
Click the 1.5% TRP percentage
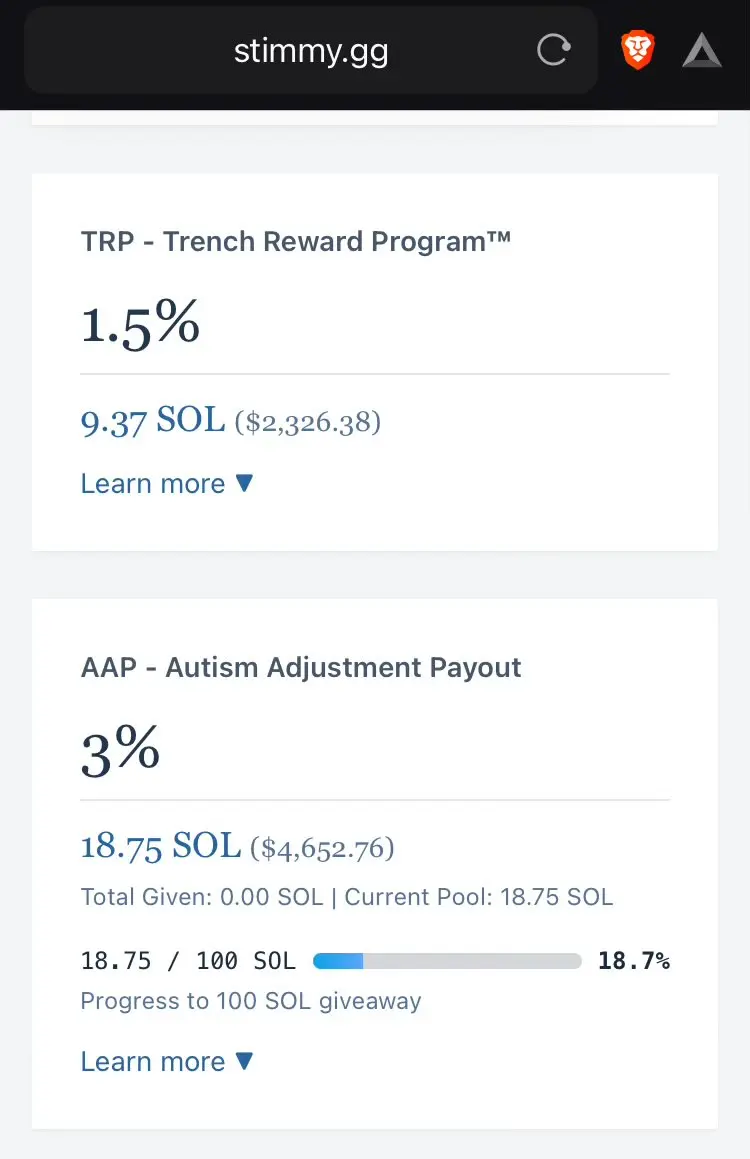(140, 323)
